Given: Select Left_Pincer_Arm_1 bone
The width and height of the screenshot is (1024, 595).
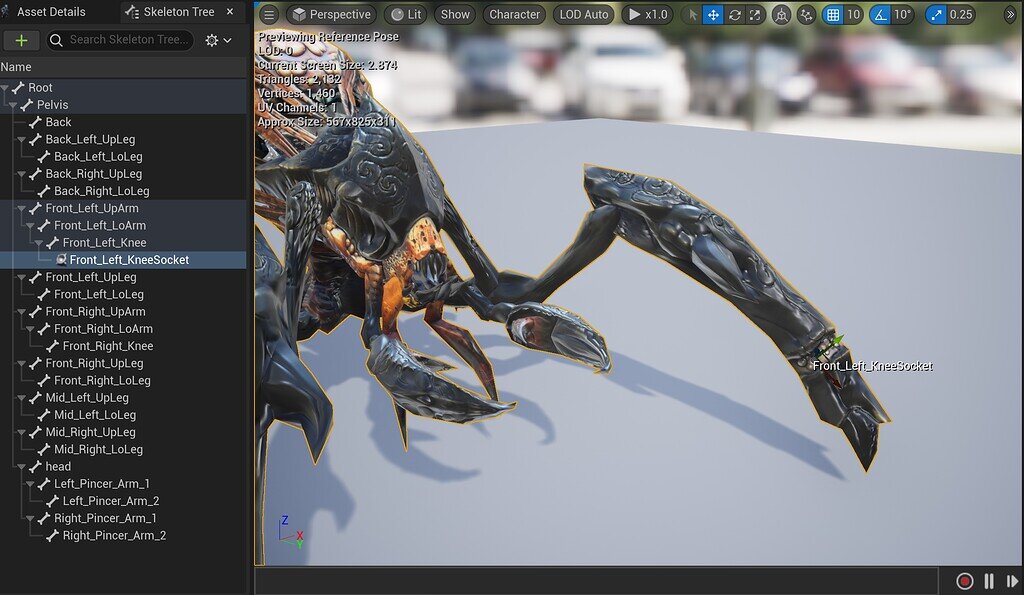Looking at the screenshot, I should (102, 484).
